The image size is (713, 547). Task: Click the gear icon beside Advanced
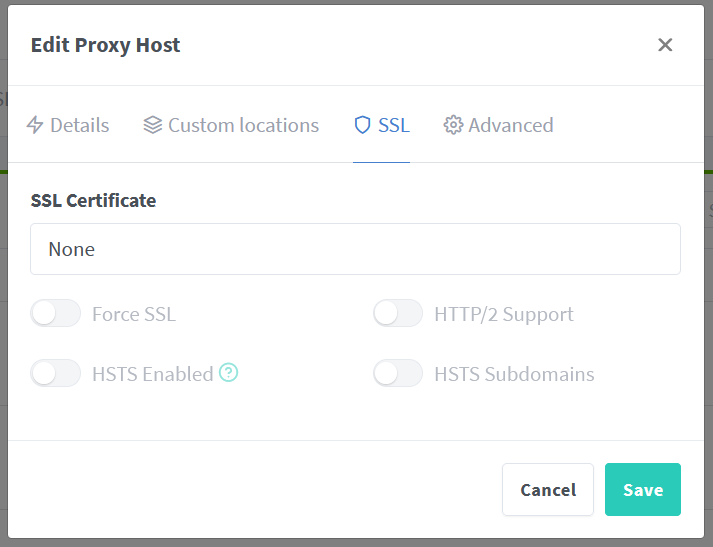453,125
